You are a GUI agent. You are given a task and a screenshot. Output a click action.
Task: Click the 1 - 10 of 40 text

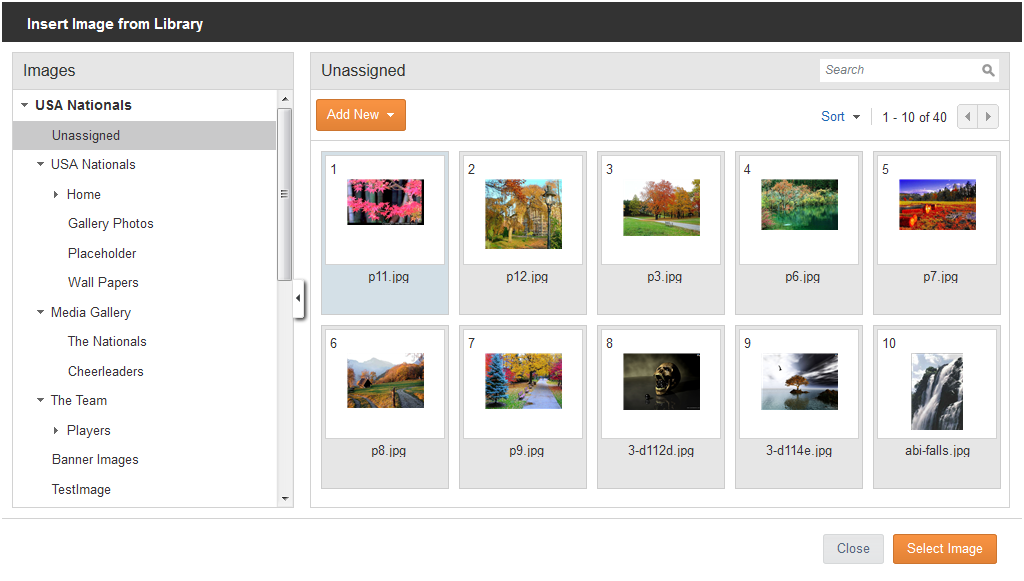click(914, 118)
